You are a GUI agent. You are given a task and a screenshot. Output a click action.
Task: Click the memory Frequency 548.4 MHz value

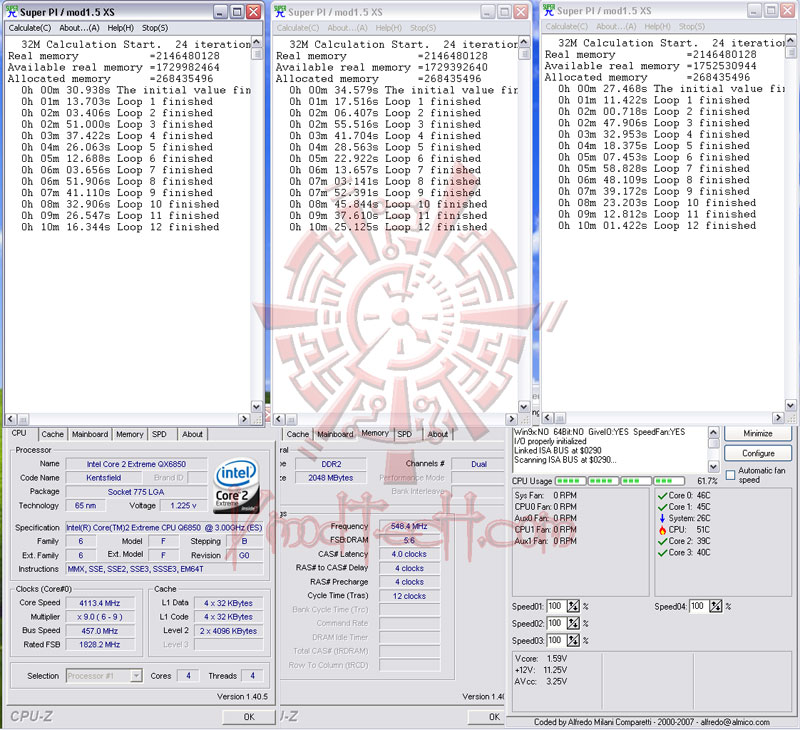click(409, 526)
